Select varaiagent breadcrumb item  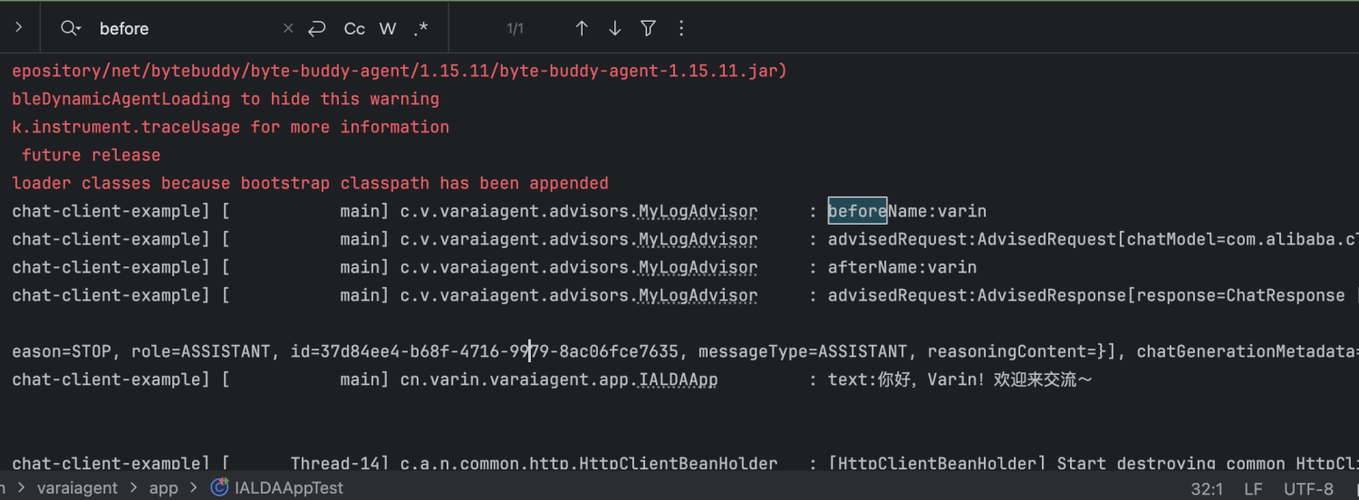[x=77, y=488]
